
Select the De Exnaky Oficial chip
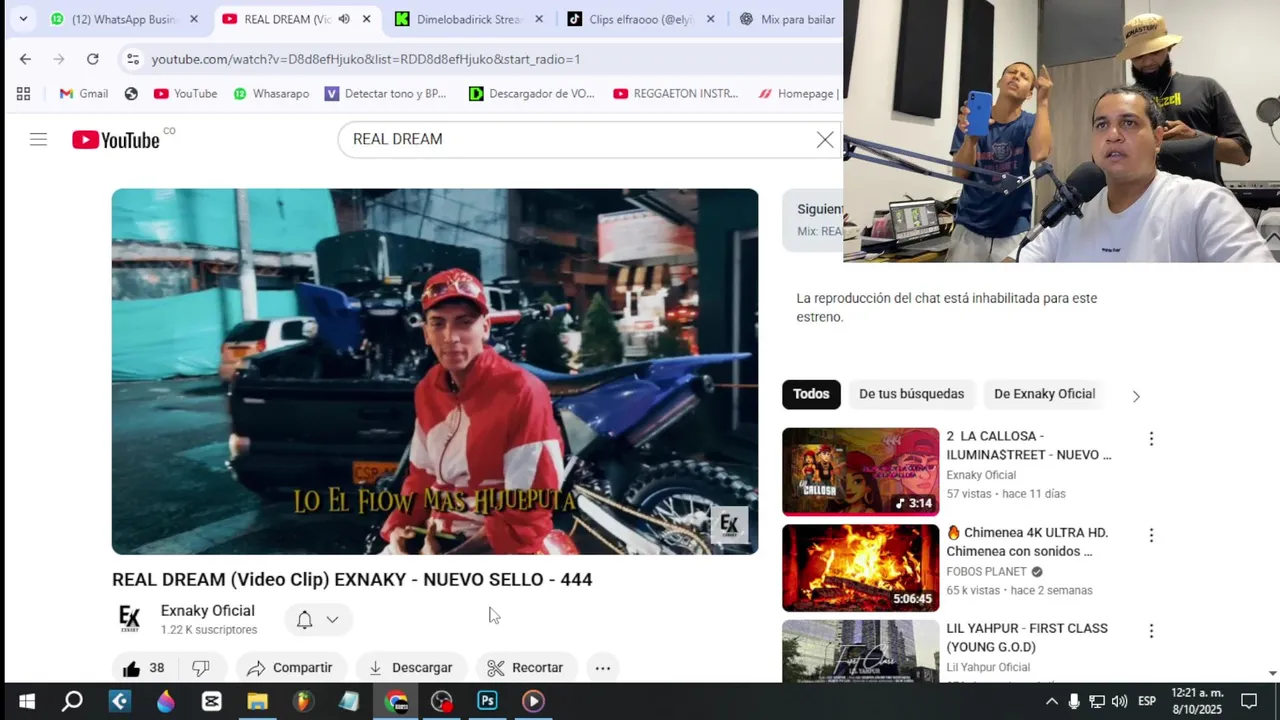1044,394
